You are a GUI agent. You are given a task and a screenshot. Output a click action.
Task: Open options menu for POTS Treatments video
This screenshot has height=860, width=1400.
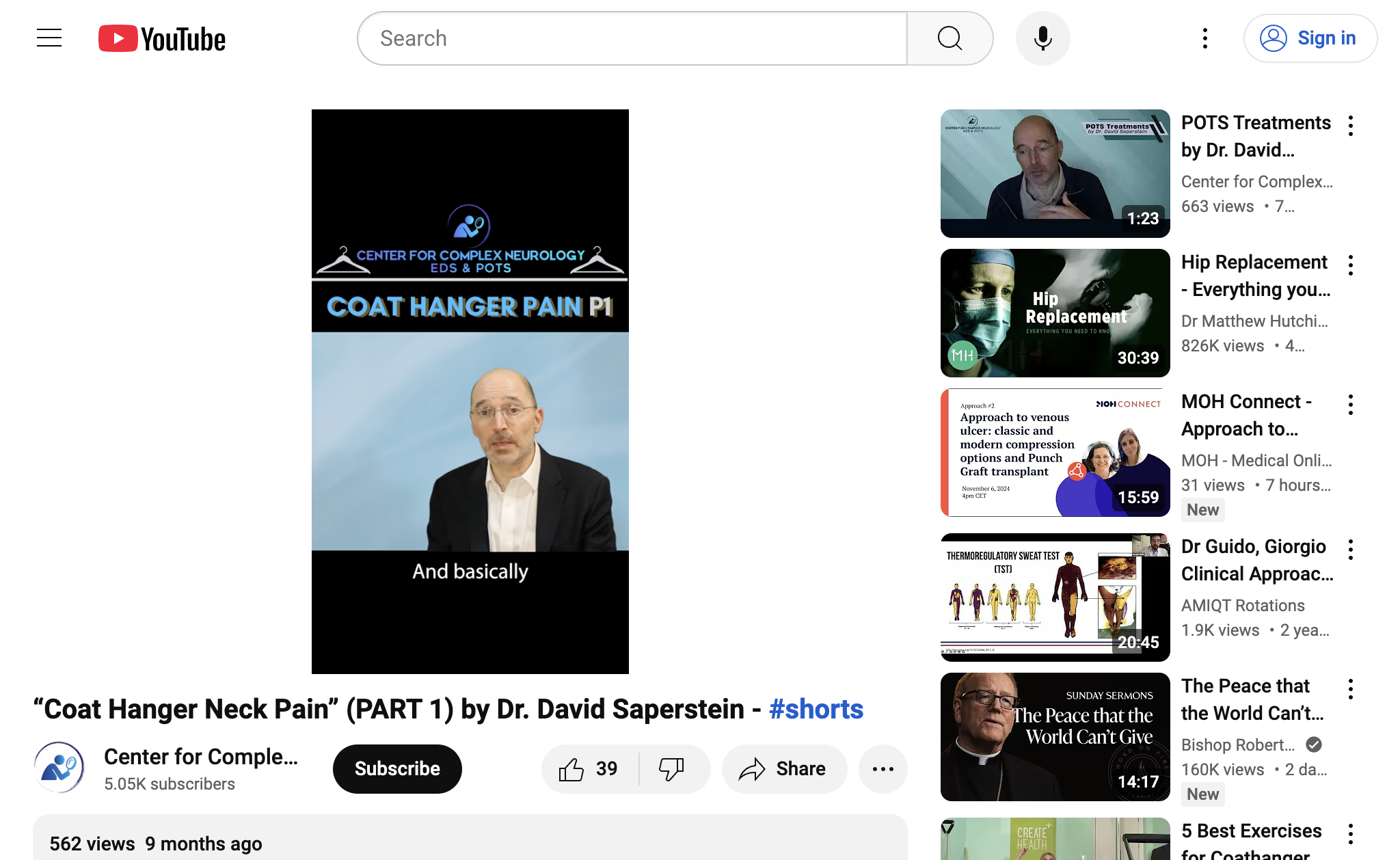(x=1350, y=126)
